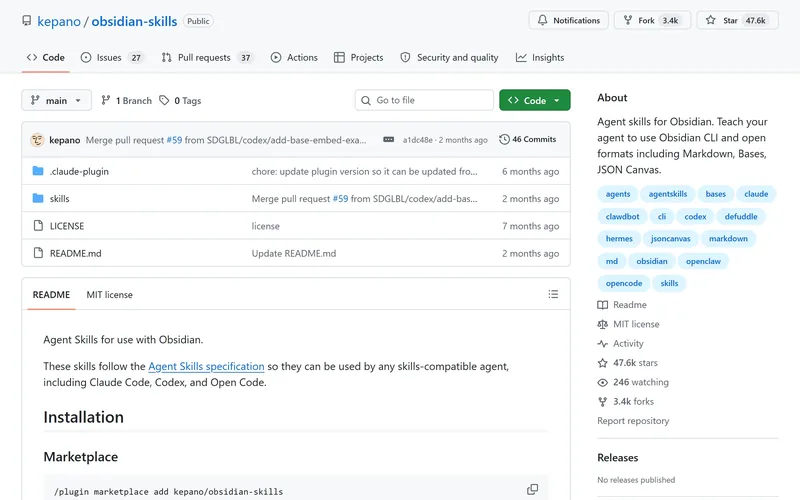Click the fork icon by 3.4k forks
The height and width of the screenshot is (500, 800).
pos(603,402)
